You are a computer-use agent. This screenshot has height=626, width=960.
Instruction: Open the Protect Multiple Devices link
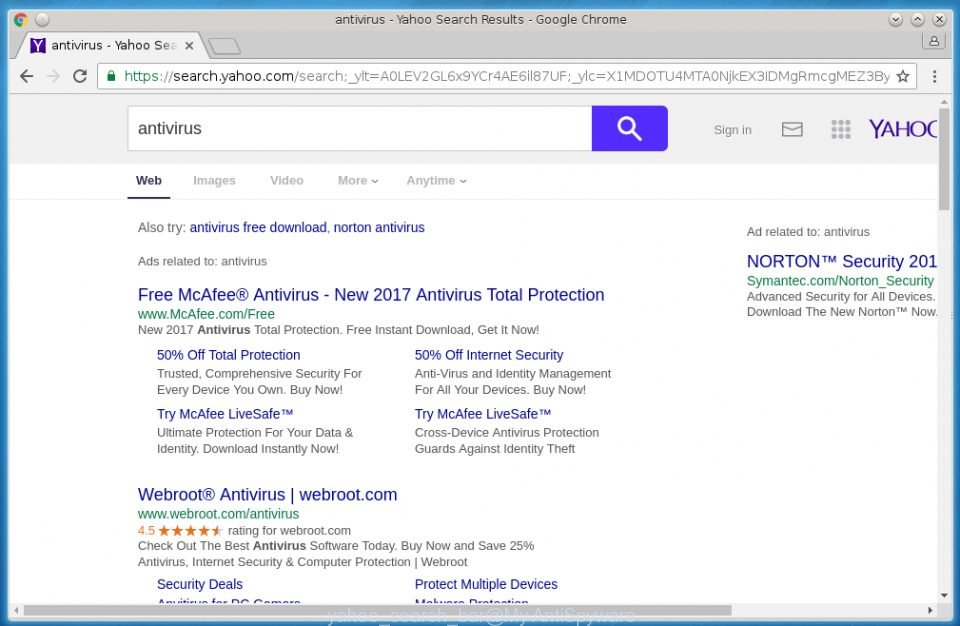[486, 584]
